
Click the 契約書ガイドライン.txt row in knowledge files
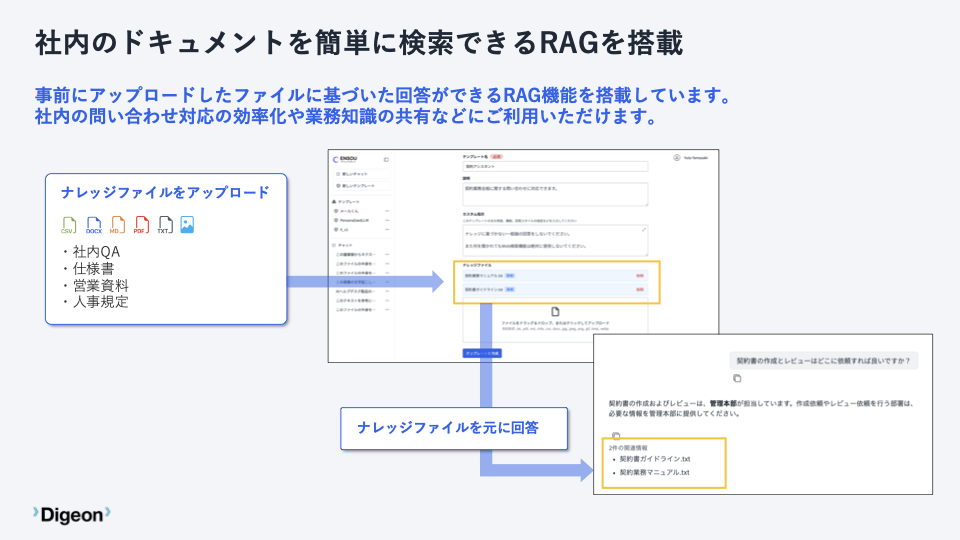coord(555,290)
